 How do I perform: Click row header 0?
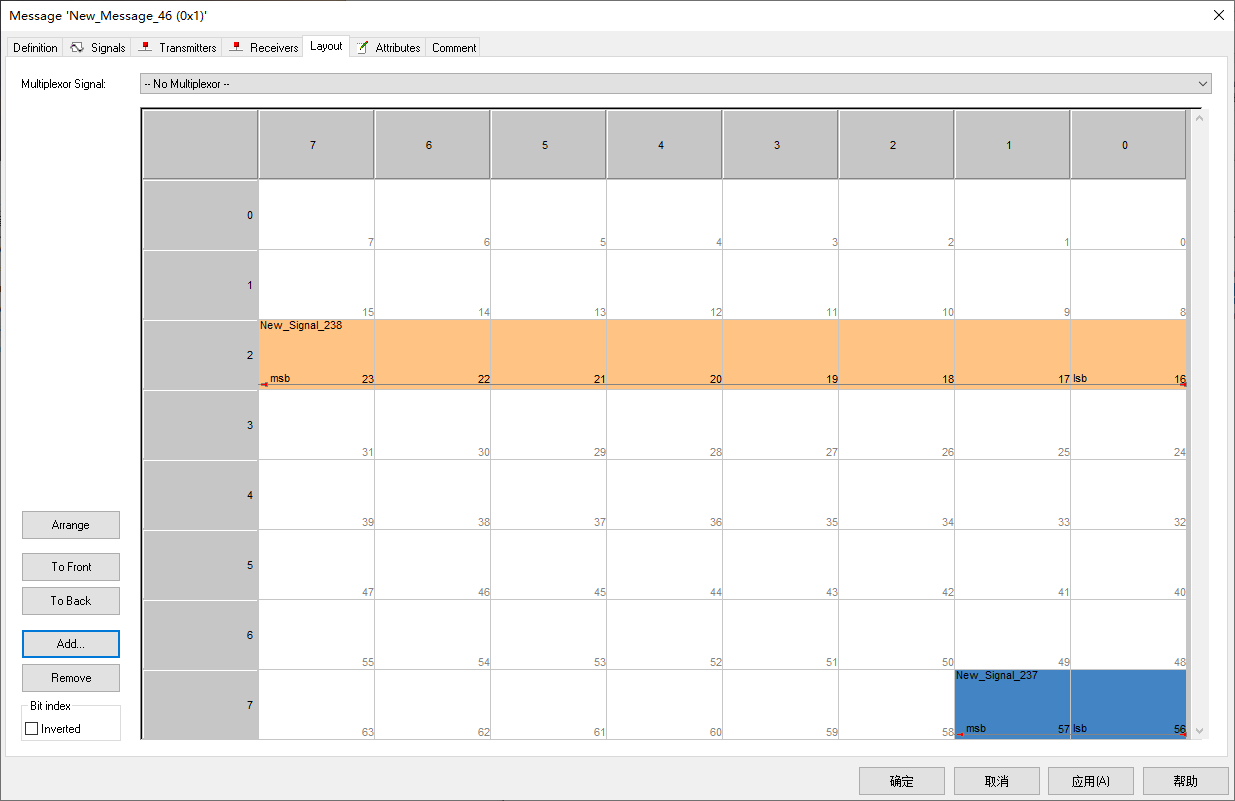point(201,215)
